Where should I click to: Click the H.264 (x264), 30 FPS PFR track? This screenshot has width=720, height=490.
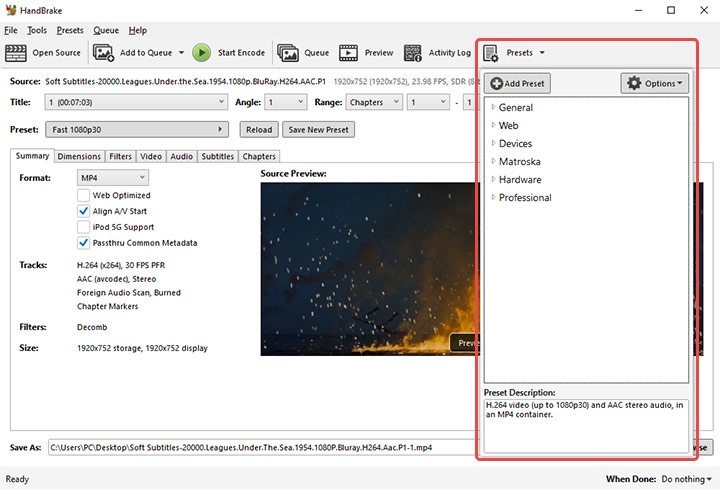[121, 265]
